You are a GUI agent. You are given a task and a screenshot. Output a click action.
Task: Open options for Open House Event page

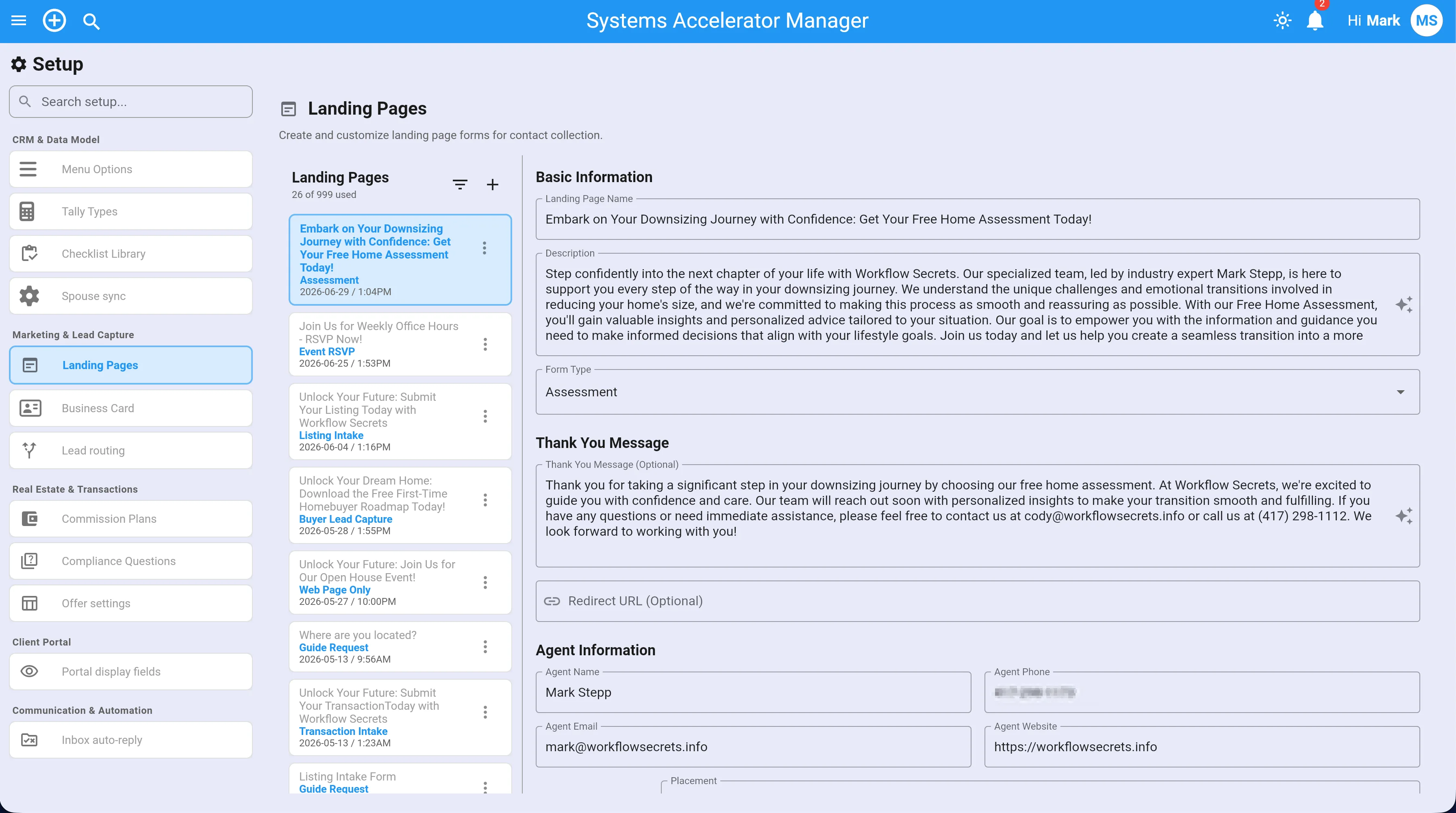click(485, 583)
